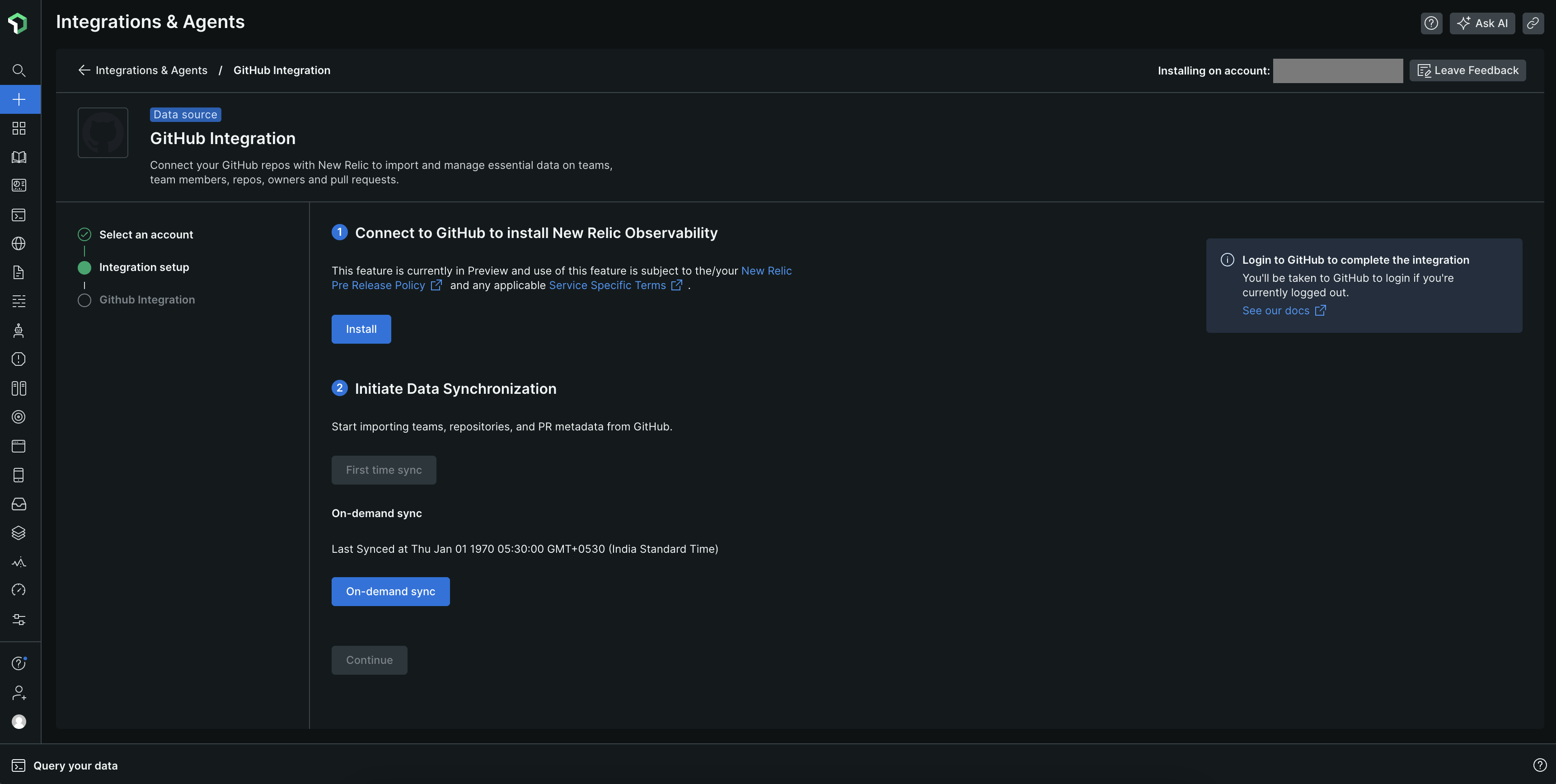1556x784 pixels.
Task: Select the 'Github Integration' step
Action: [x=147, y=299]
